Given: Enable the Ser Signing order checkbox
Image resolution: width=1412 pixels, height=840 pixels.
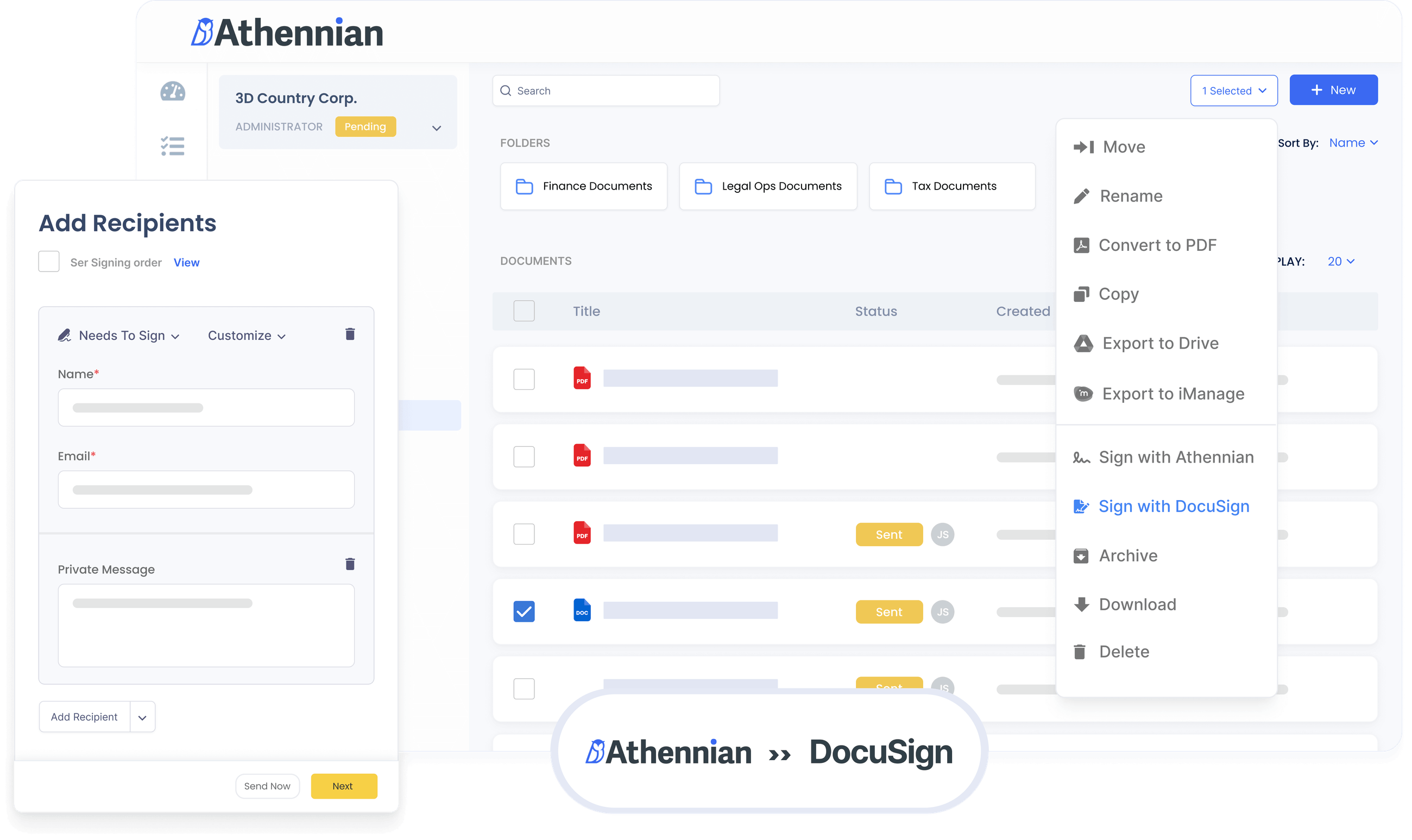Looking at the screenshot, I should pos(49,261).
